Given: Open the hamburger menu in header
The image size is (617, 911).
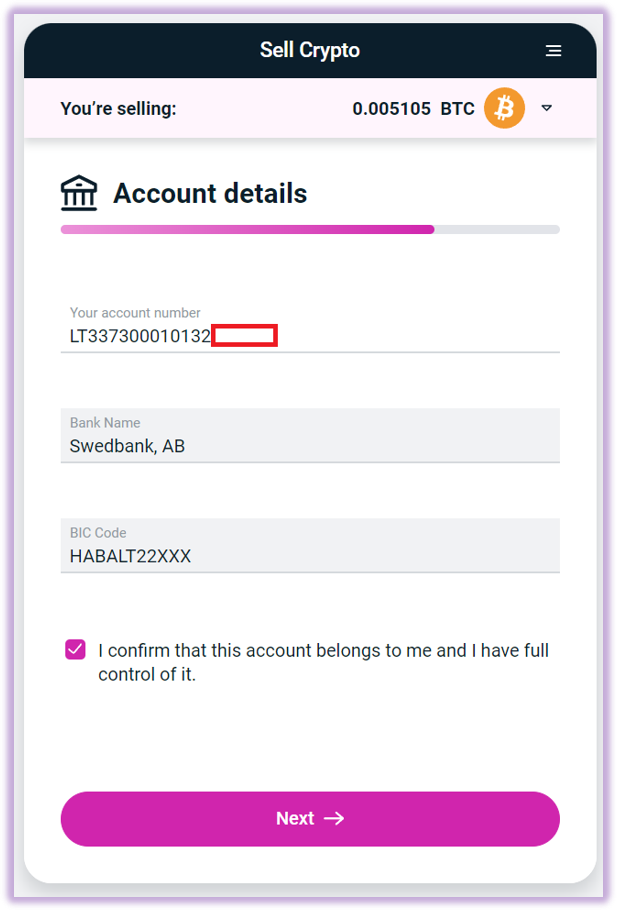Looking at the screenshot, I should coord(553,51).
